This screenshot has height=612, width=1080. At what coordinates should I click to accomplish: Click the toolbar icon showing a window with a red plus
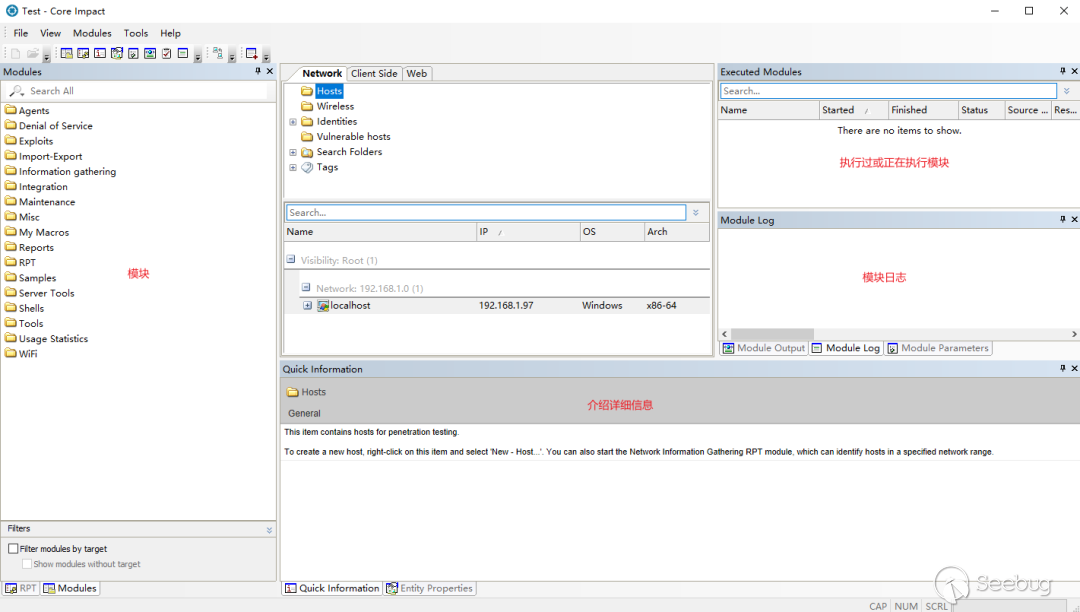pos(251,54)
